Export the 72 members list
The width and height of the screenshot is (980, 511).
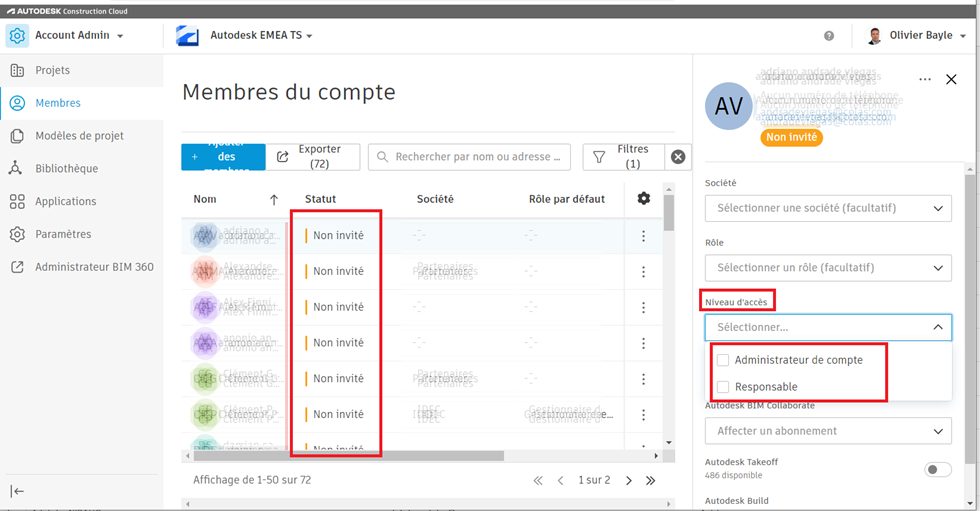pos(313,157)
